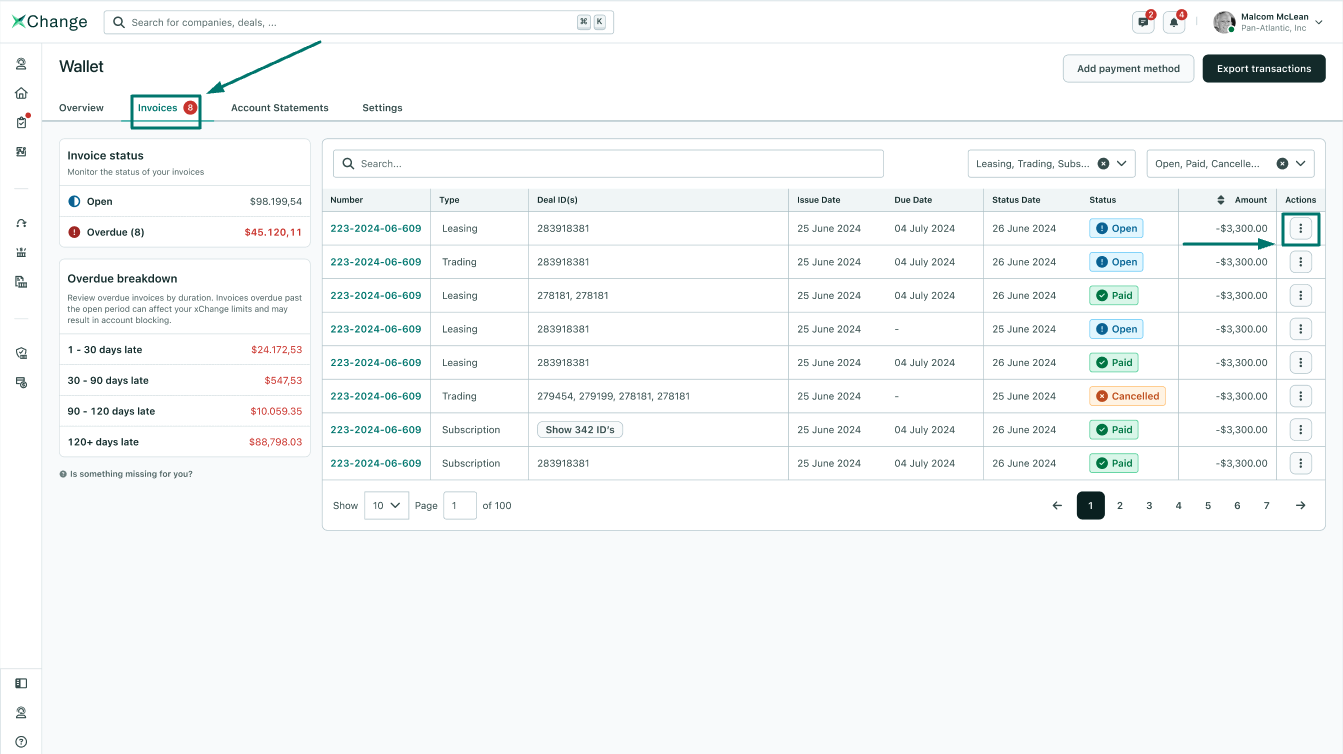
Task: Sort invoices using the Amount sort icon
Action: coord(1220,200)
